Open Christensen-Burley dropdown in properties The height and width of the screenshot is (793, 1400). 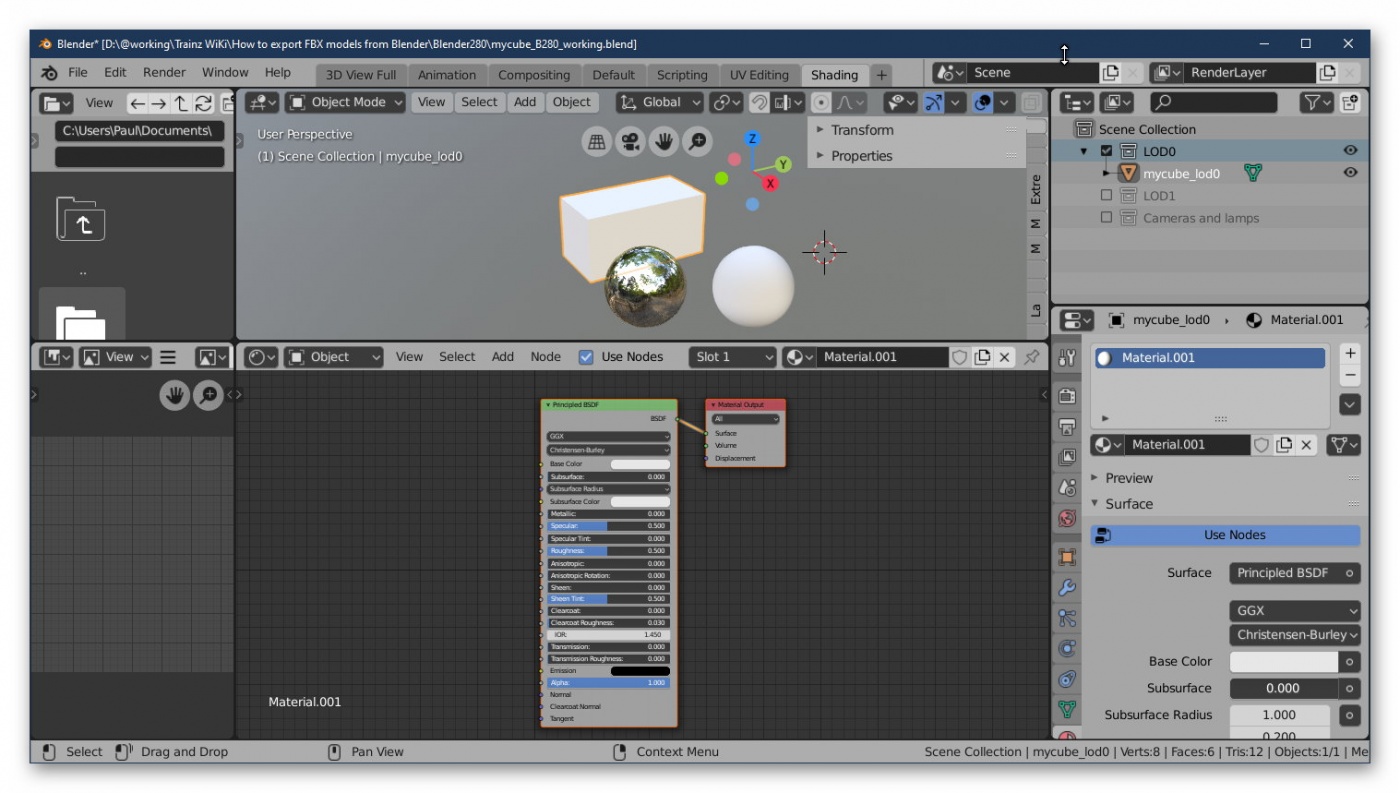pyautogui.click(x=1295, y=635)
